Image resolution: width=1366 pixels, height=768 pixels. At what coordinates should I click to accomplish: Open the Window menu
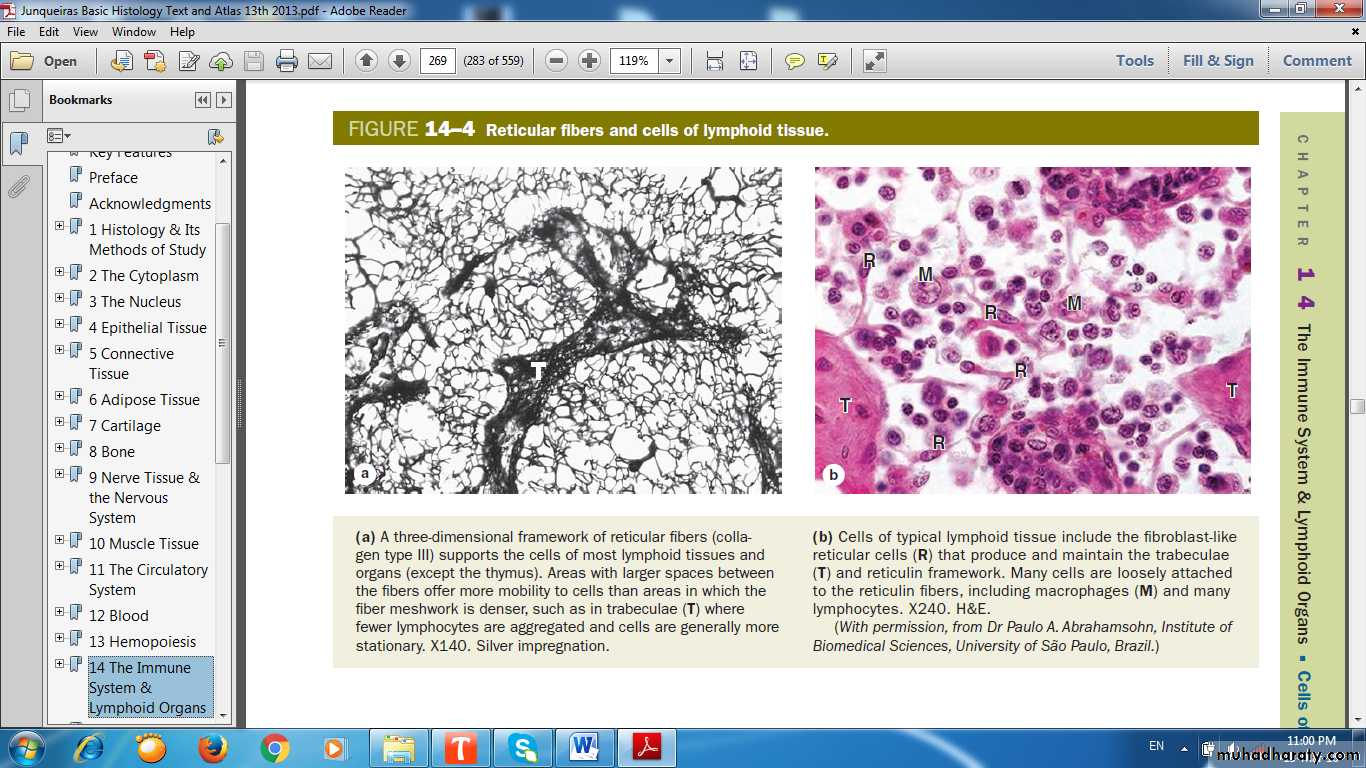(133, 32)
